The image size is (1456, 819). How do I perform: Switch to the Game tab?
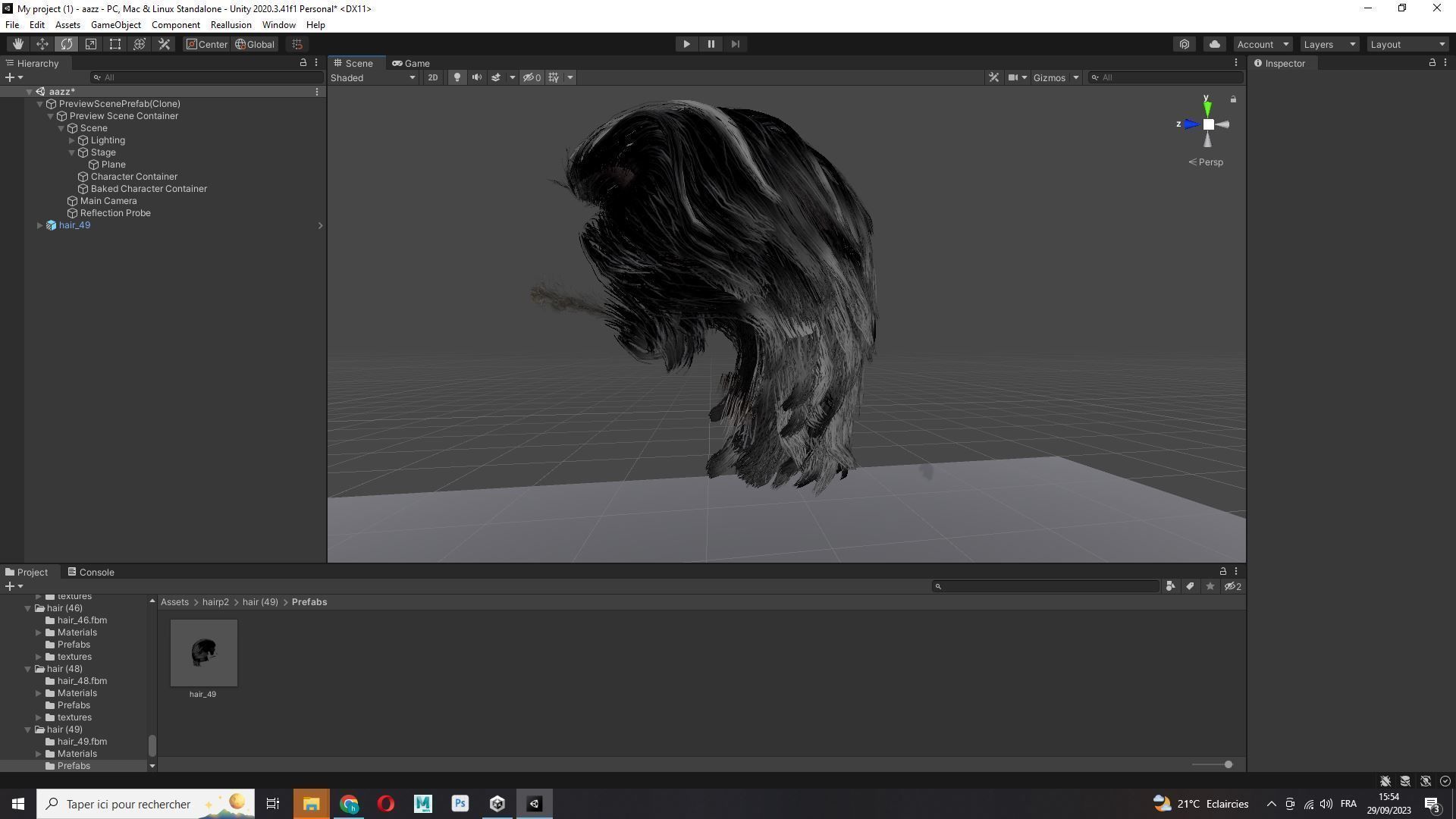point(411,63)
